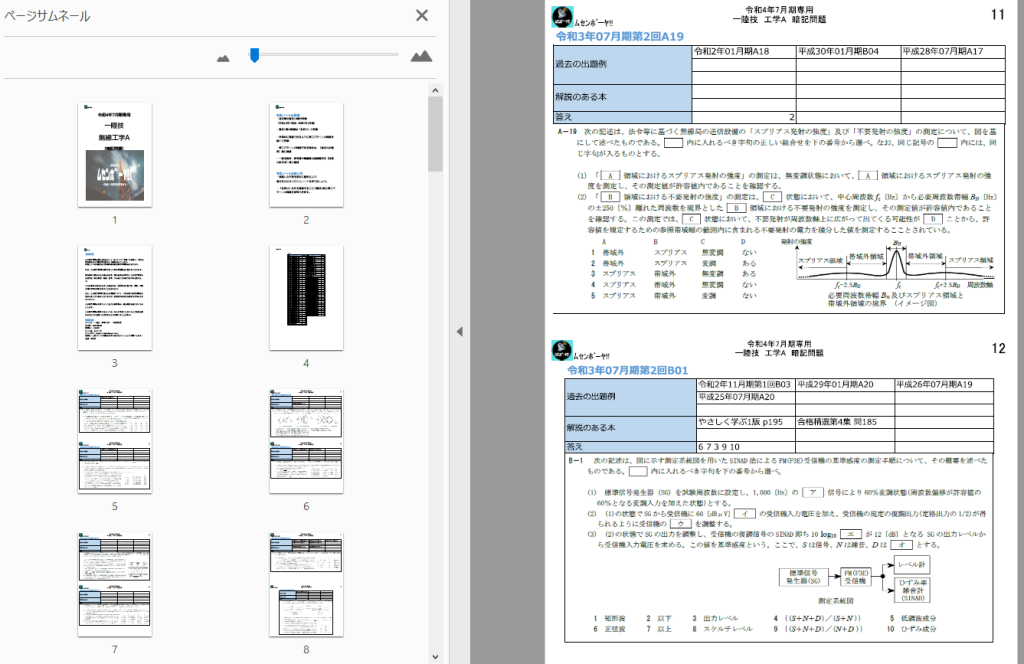Click page number 11 in the document
1024x664 pixels.
998,14
